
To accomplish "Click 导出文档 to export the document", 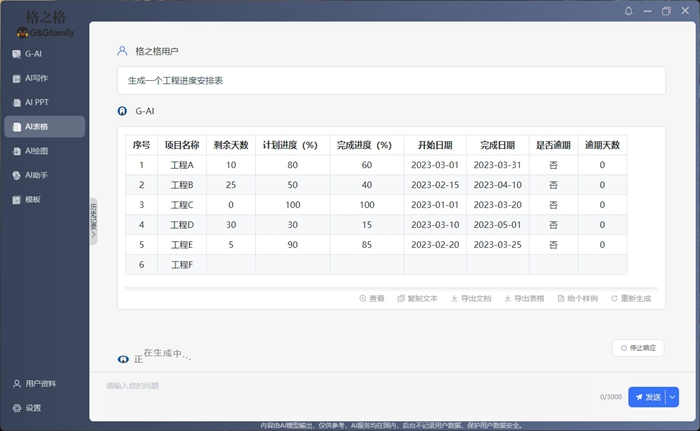I will click(471, 298).
